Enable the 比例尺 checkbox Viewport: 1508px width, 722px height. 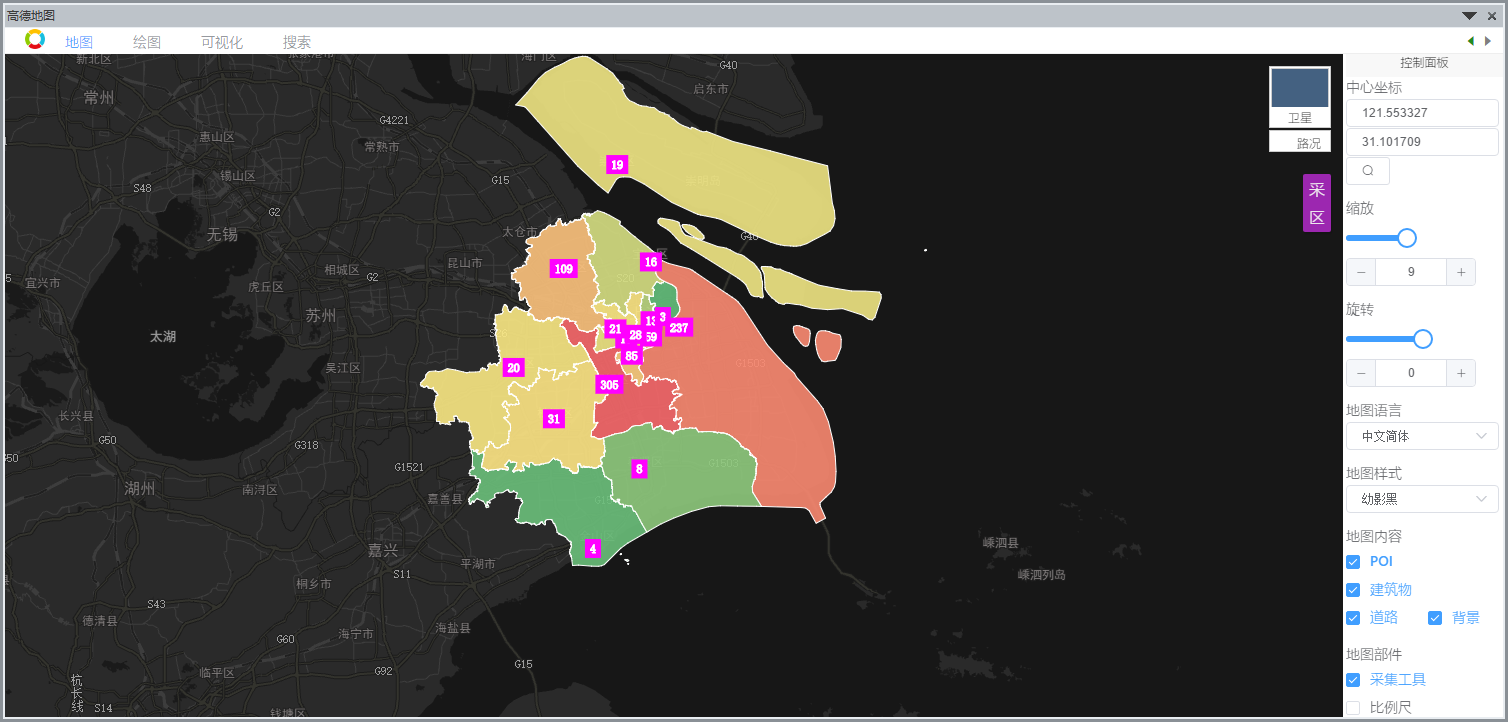1353,708
